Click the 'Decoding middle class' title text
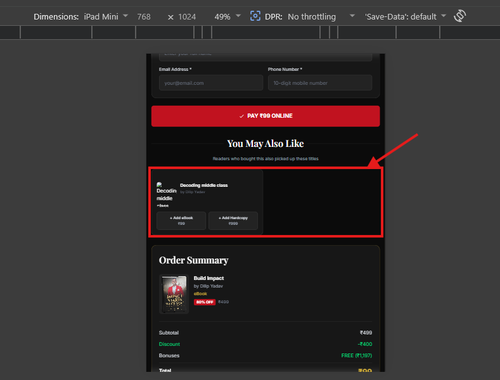Image resolution: width=500 pixels, height=380 pixels. (x=204, y=185)
